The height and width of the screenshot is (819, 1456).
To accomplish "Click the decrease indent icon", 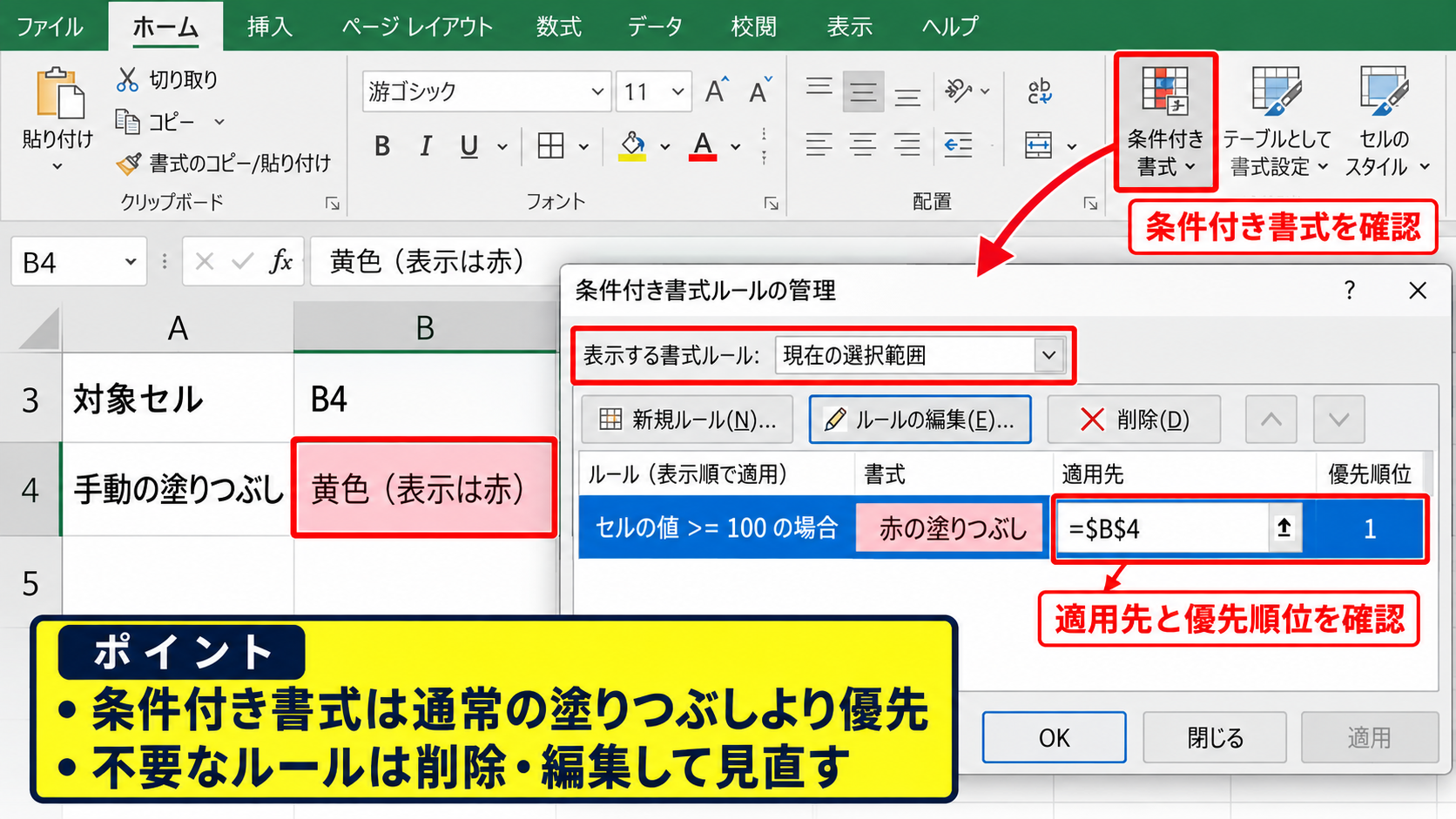I will [959, 145].
